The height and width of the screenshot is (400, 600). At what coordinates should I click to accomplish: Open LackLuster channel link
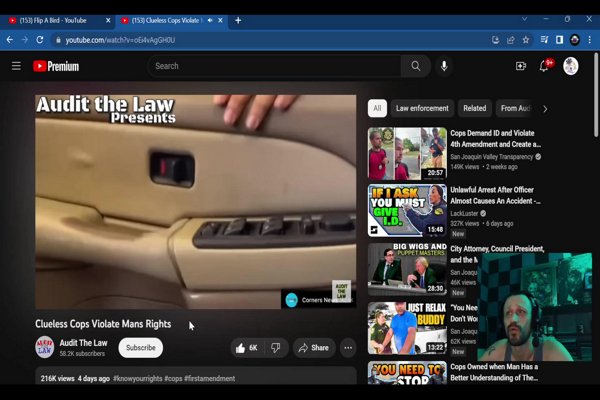(x=464, y=213)
